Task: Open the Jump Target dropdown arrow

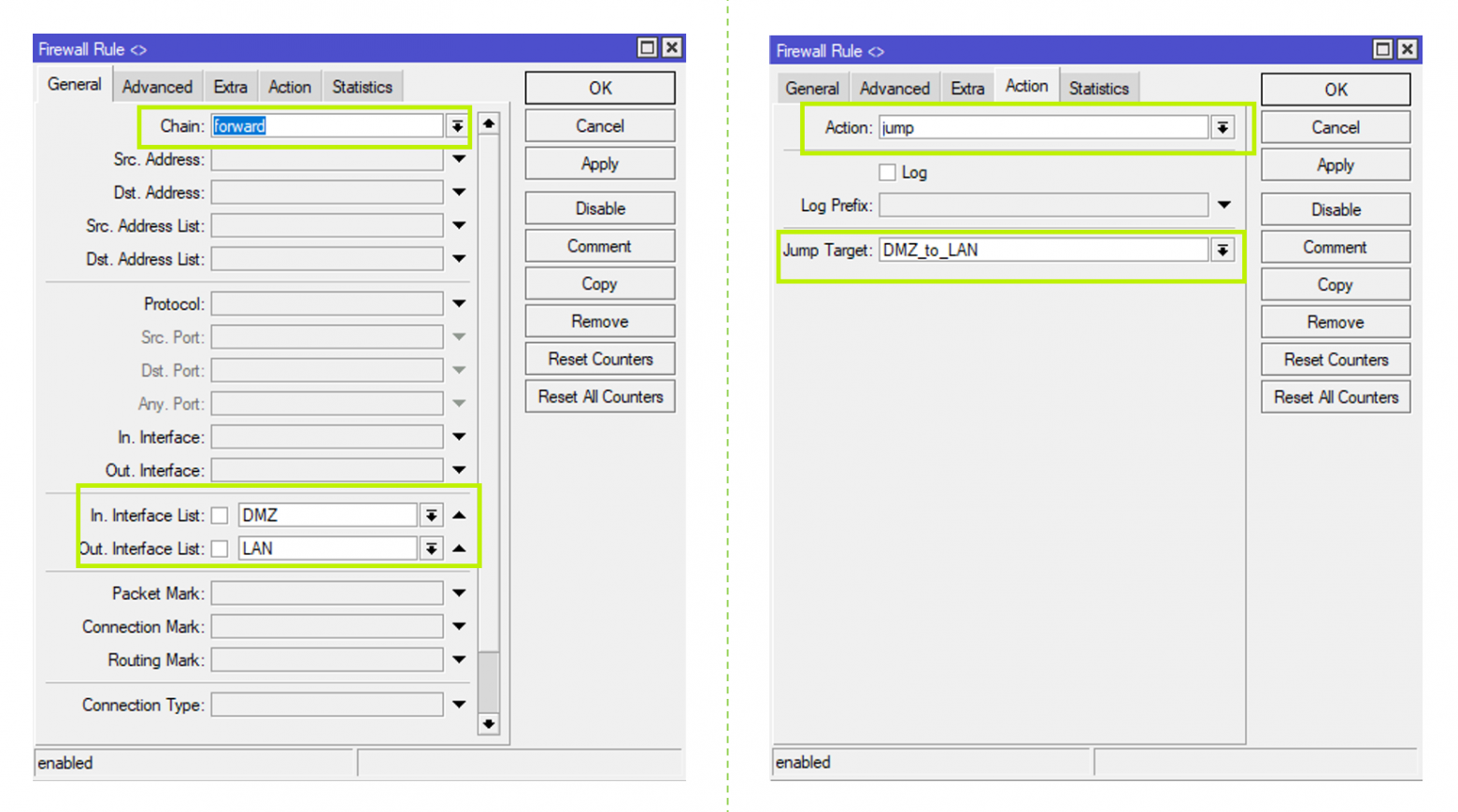Action: pyautogui.click(x=1222, y=250)
